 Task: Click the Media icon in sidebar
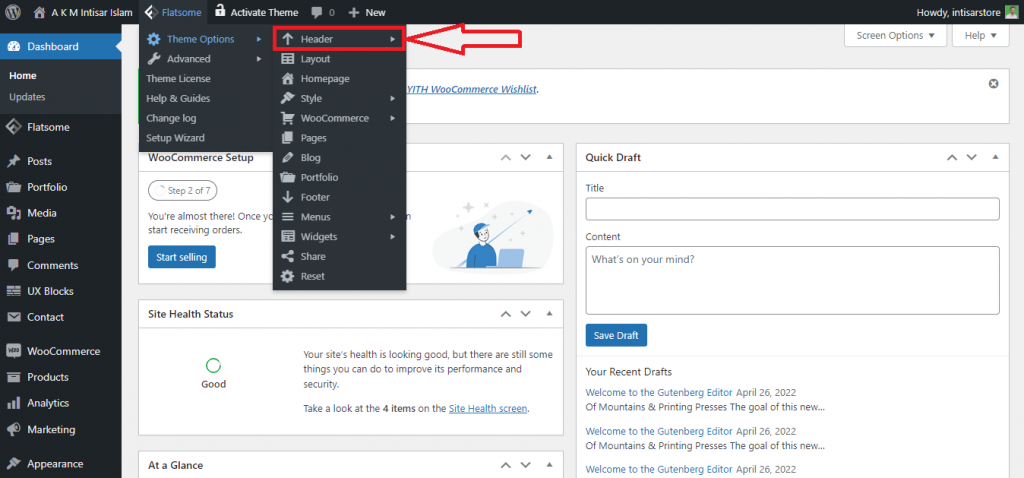tap(14, 213)
